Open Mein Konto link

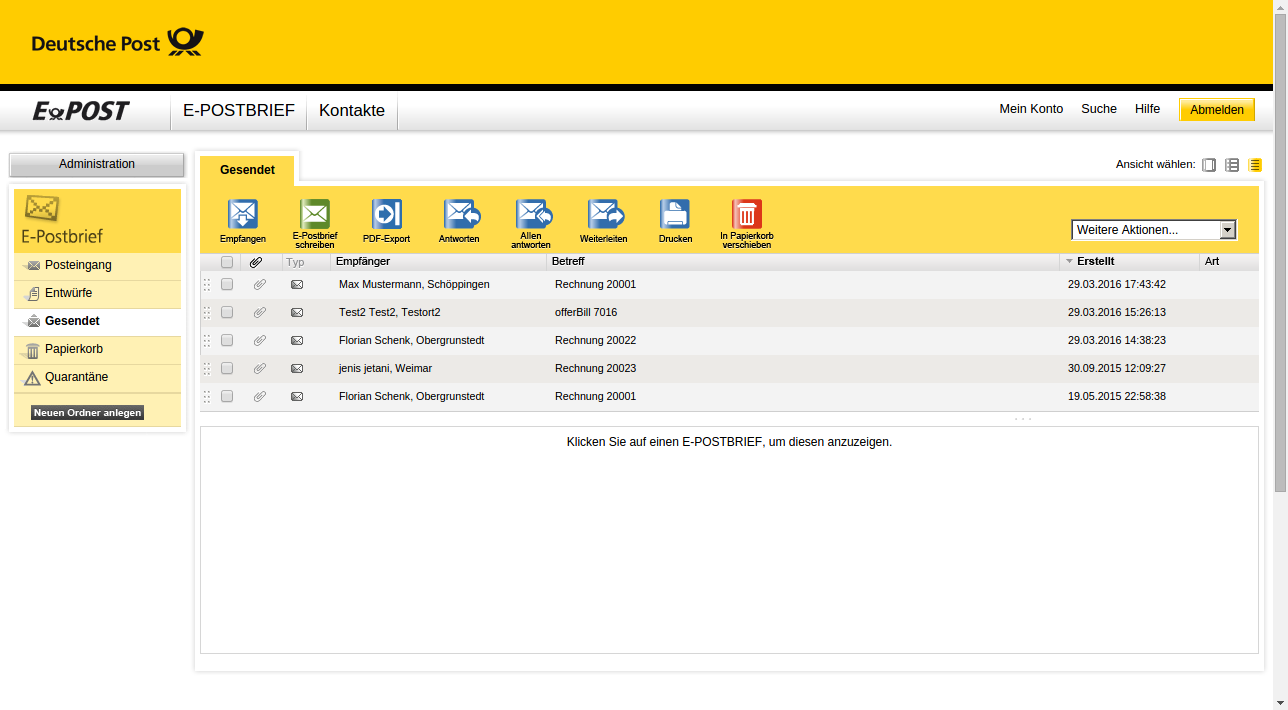pos(1031,109)
